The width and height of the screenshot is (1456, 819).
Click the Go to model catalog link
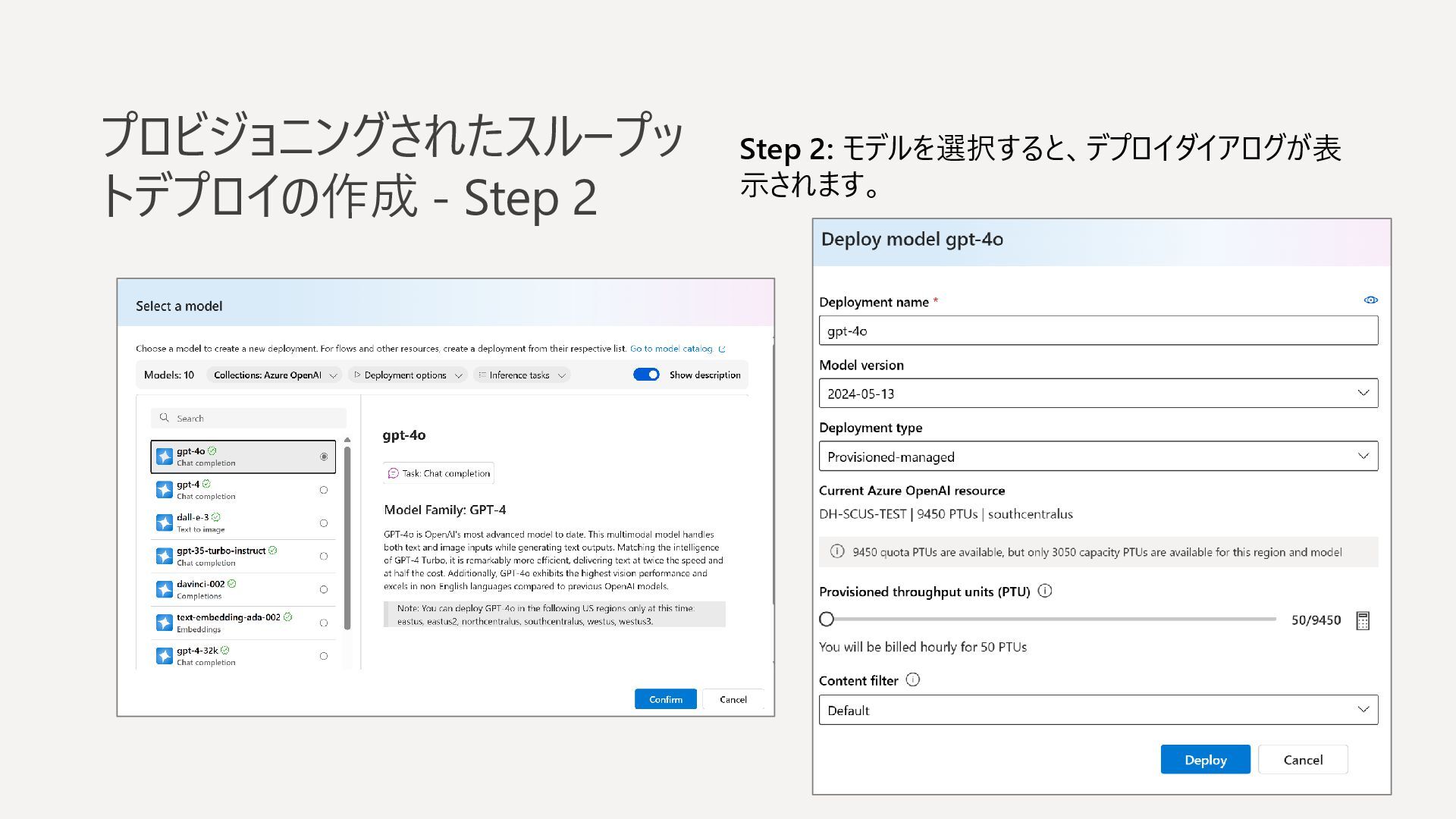[x=670, y=349]
